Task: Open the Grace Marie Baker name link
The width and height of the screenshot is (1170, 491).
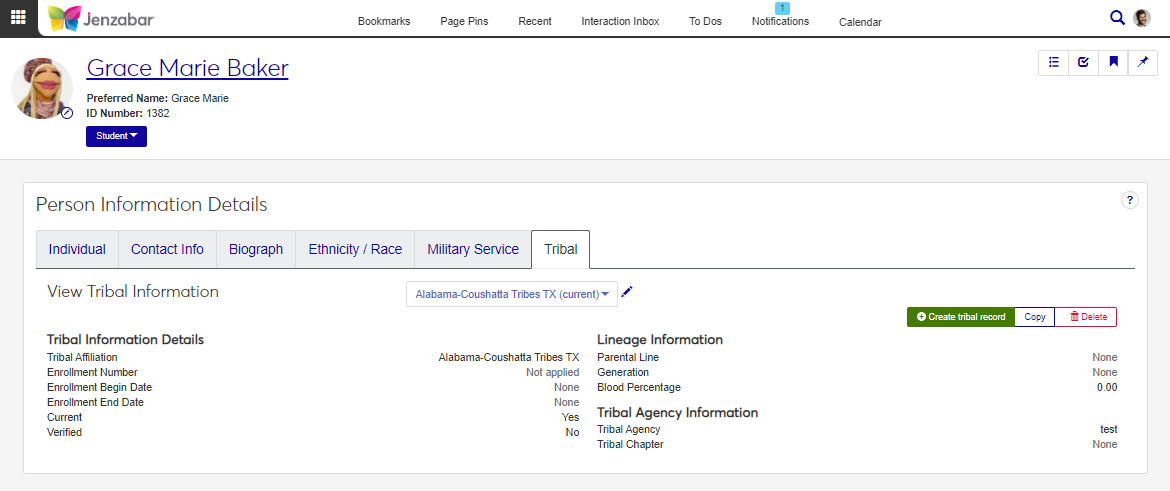Action: [x=187, y=68]
